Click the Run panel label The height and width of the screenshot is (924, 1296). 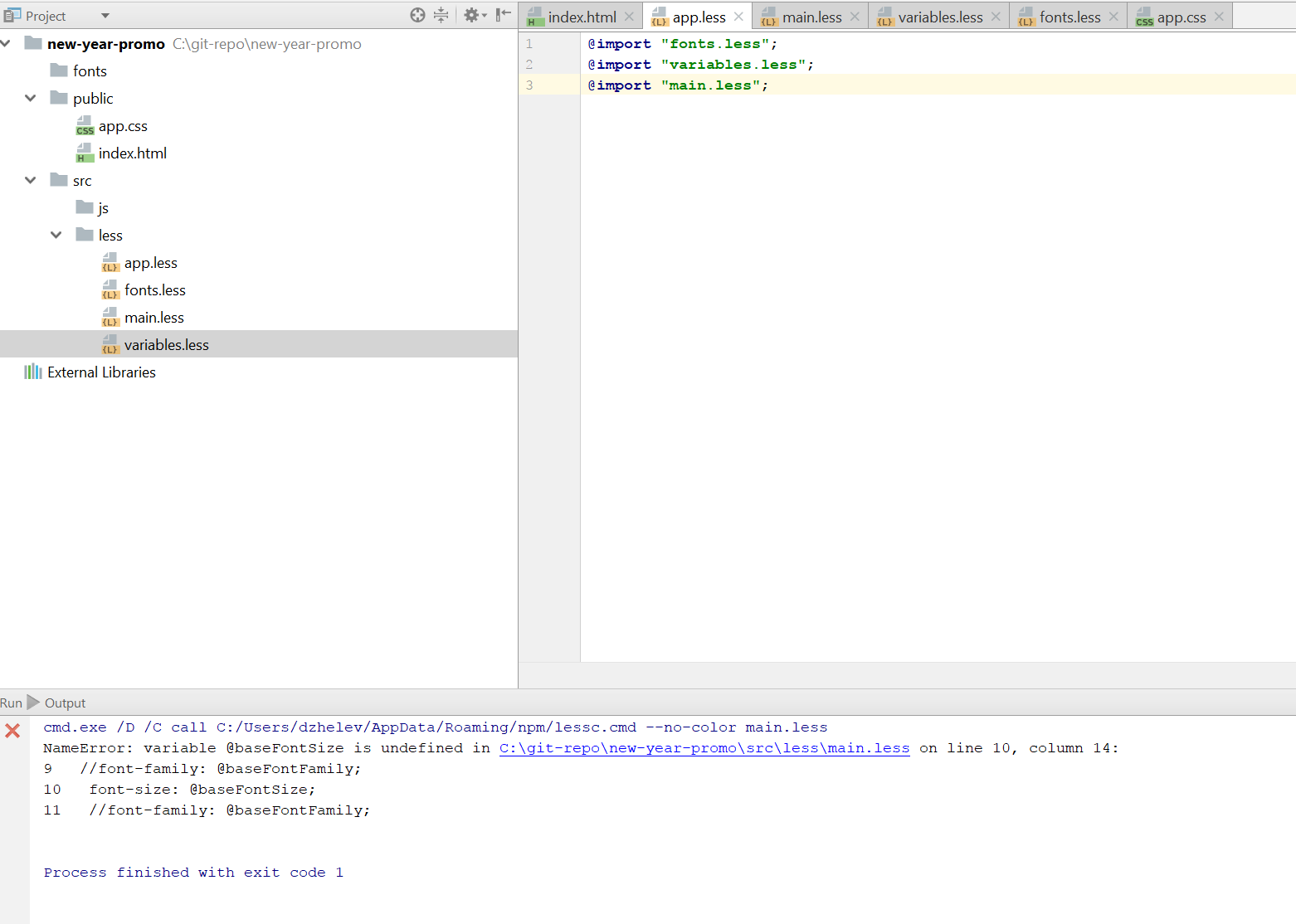point(11,703)
